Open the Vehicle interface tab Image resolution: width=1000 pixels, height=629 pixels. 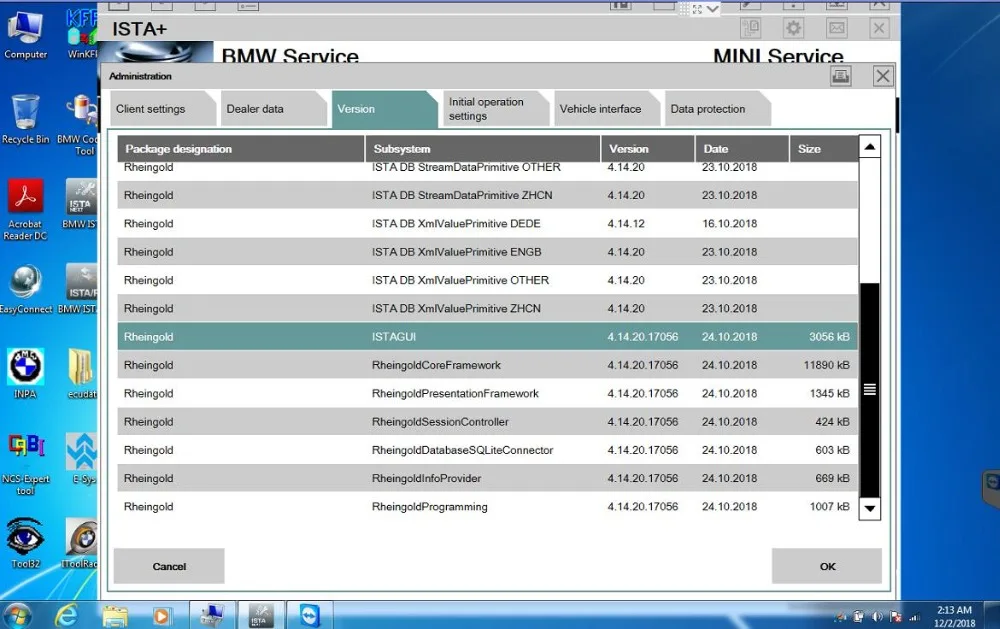pyautogui.click(x=606, y=109)
